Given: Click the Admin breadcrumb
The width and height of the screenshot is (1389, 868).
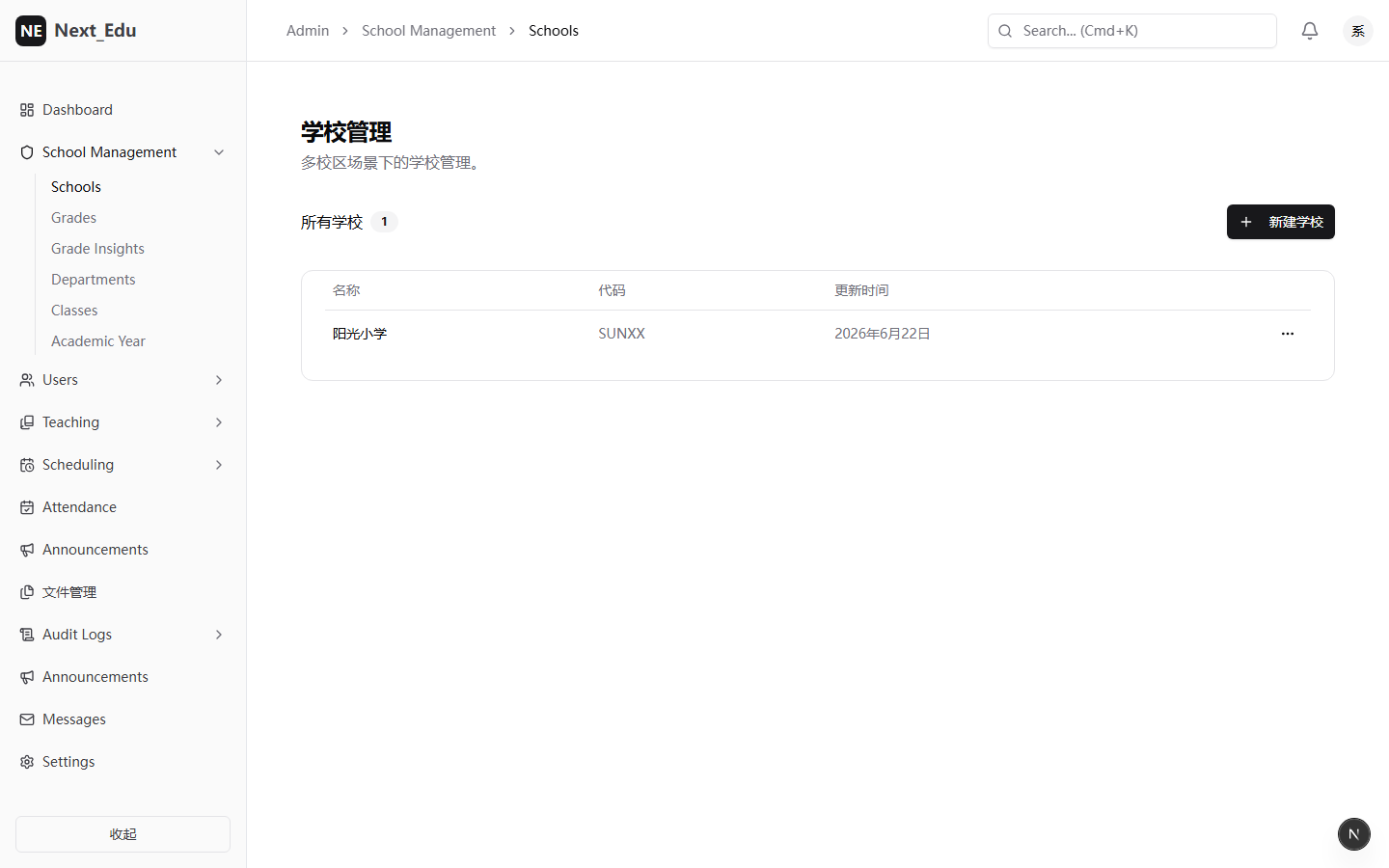Looking at the screenshot, I should [x=308, y=31].
